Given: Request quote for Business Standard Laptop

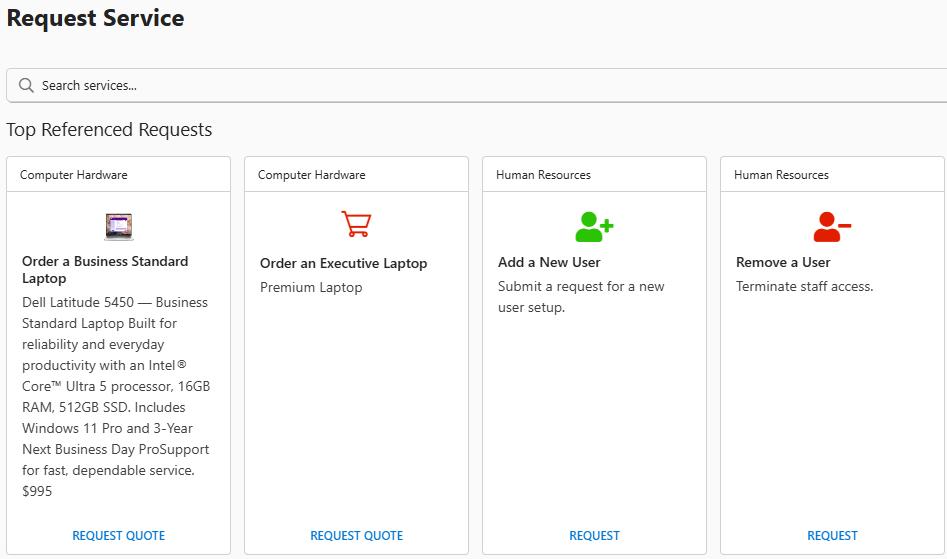Looking at the screenshot, I should coord(119,536).
